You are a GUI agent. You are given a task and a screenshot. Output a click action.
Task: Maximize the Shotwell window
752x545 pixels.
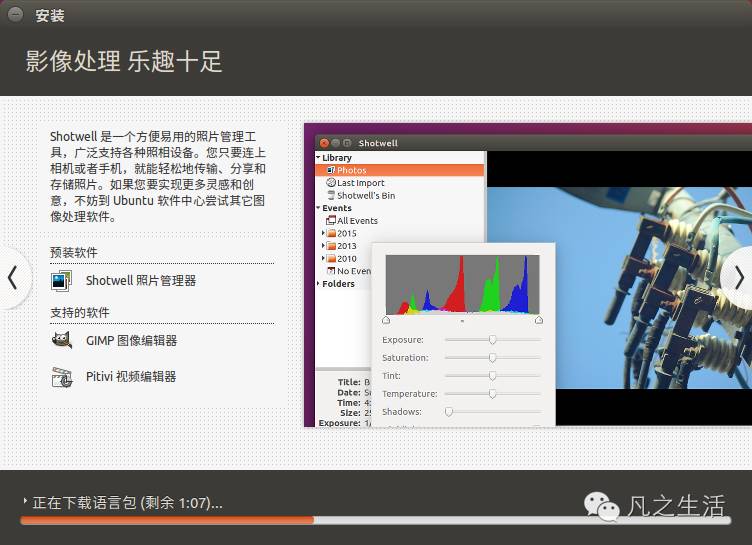click(347, 143)
